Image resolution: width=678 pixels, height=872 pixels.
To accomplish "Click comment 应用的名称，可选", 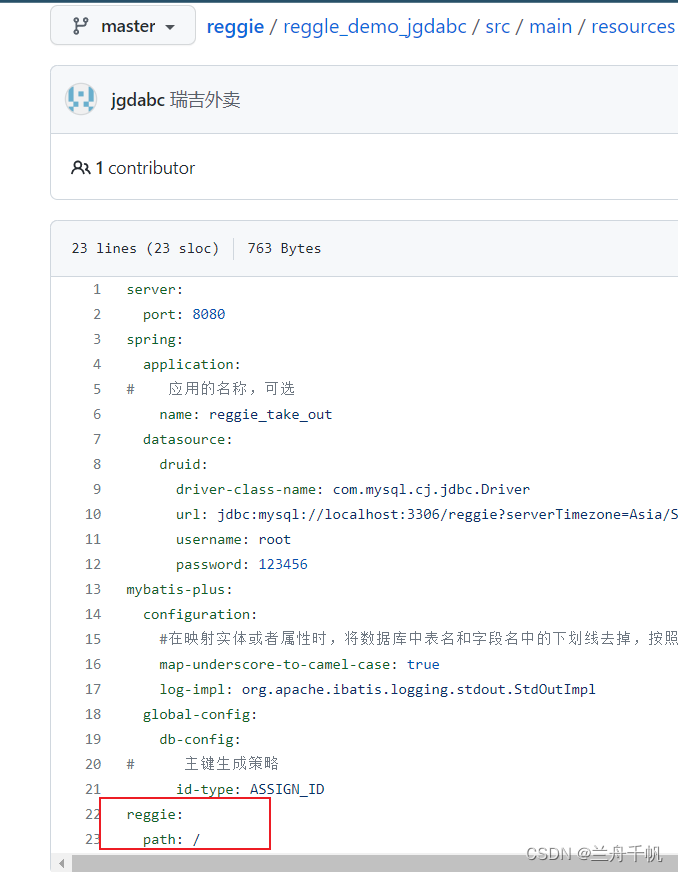I will pyautogui.click(x=231, y=389).
